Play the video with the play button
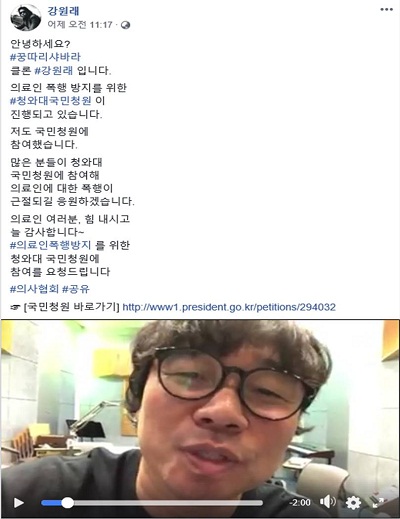The width and height of the screenshot is (400, 519). [x=19, y=502]
